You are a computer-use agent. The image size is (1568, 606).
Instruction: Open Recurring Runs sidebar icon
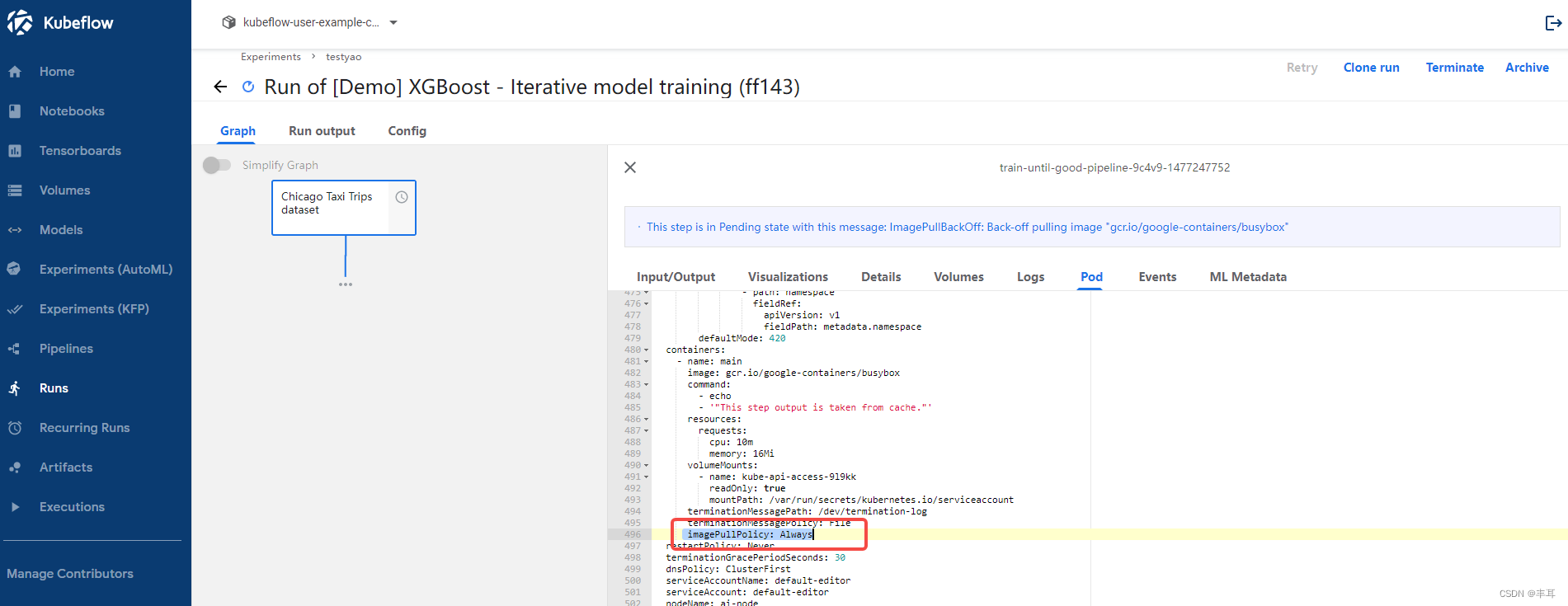(x=15, y=428)
